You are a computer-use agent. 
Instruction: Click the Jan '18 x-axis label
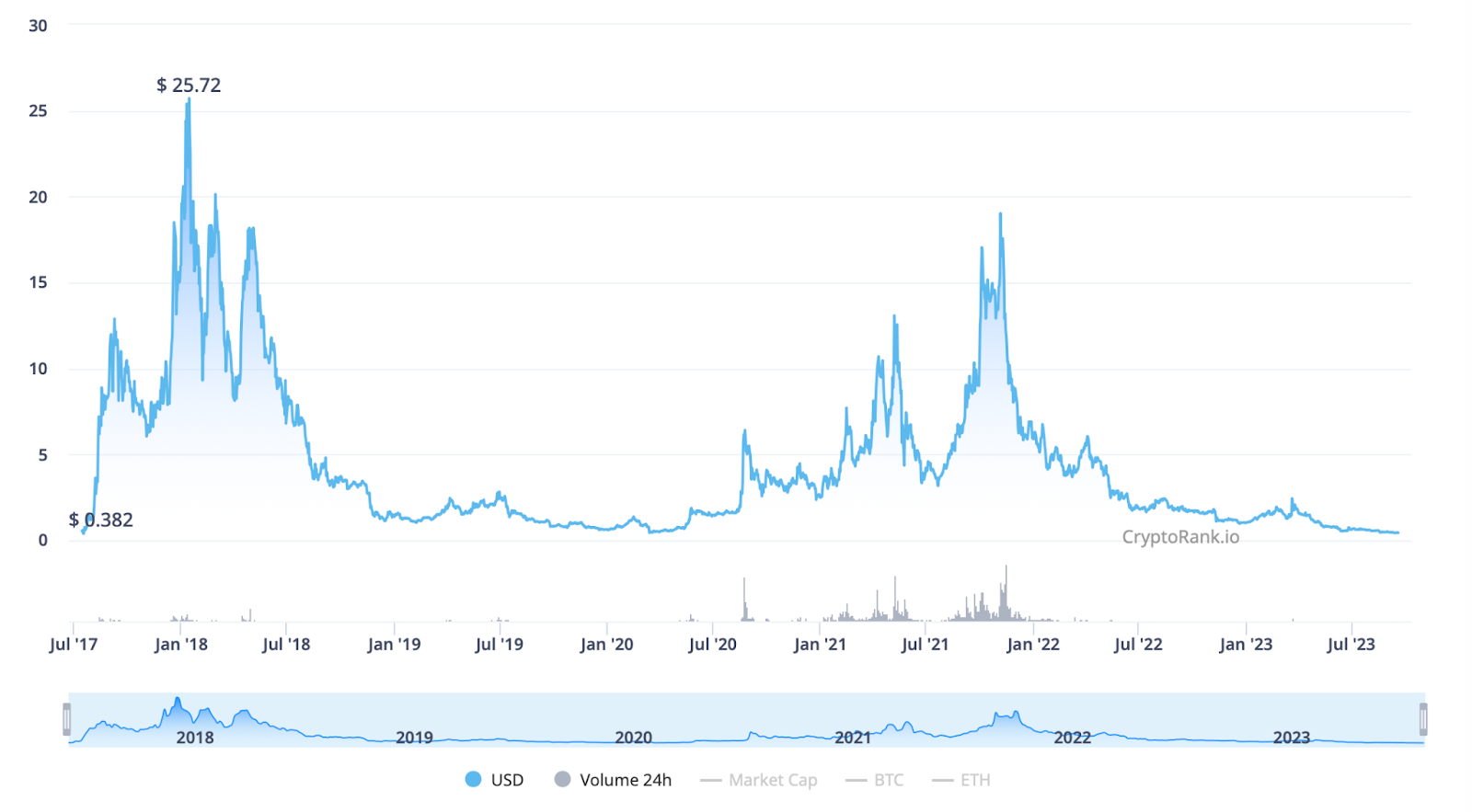click(x=181, y=645)
